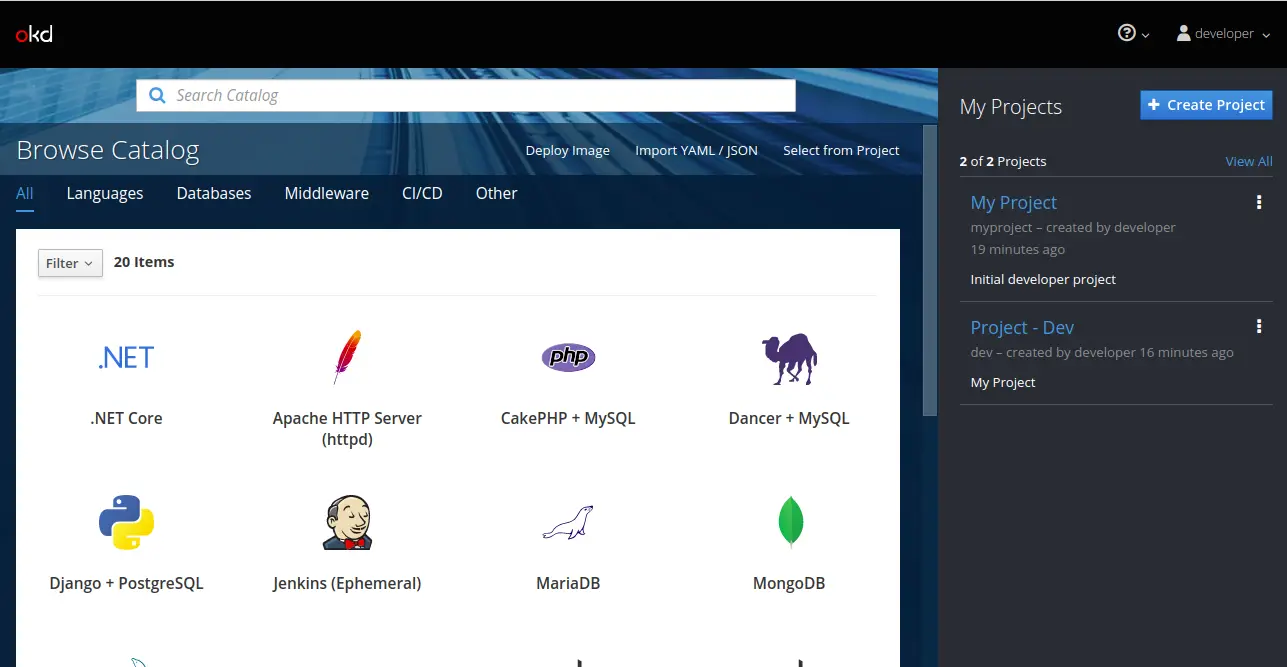
Task: Click the catalog vertical scrollbar
Action: pos(930,270)
